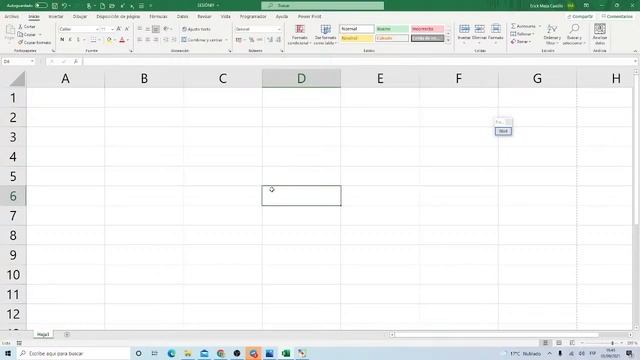The width and height of the screenshot is (640, 360).
Task: Toggle underline with the S button
Action: (x=78, y=40)
